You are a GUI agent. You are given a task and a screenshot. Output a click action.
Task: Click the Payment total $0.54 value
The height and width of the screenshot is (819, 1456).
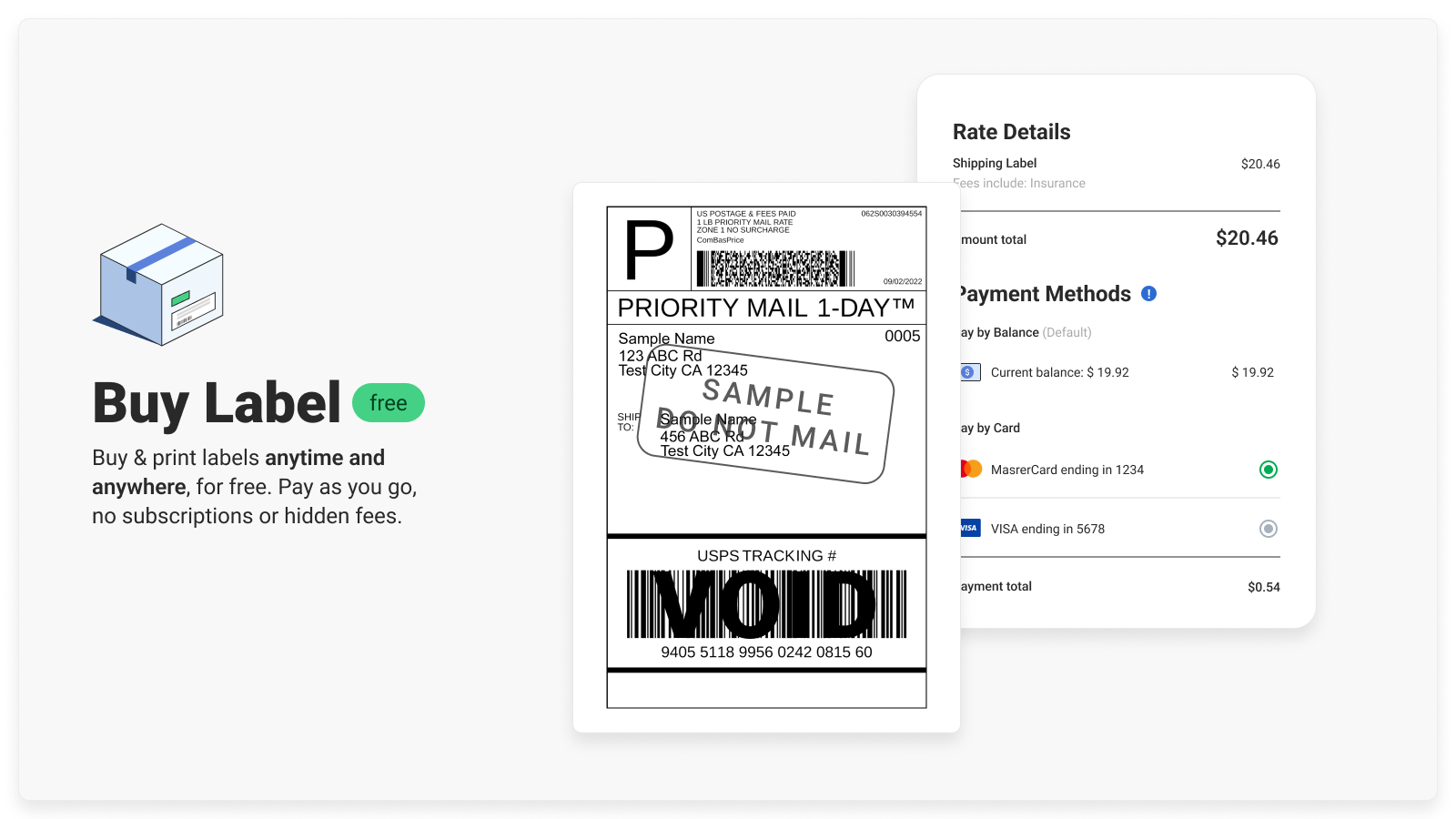(1263, 587)
